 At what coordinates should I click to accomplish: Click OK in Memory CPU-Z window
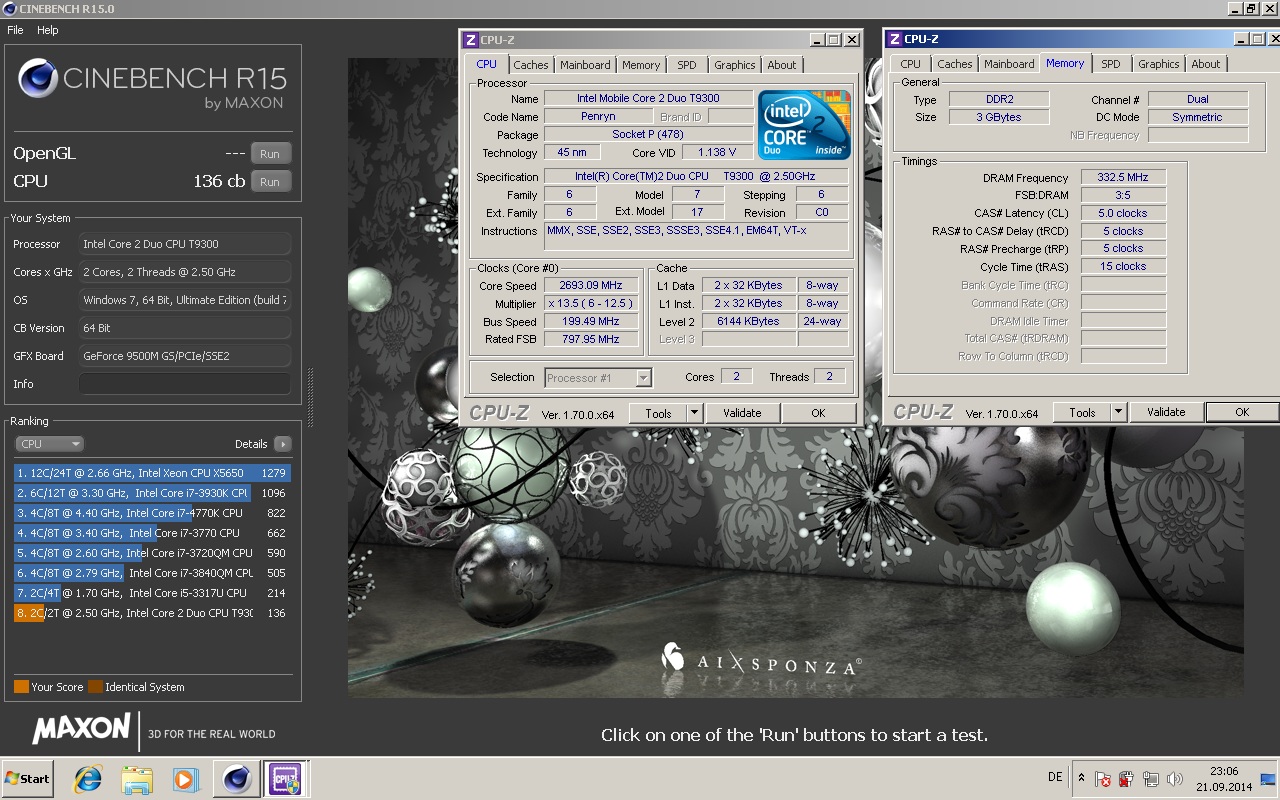[1242, 412]
